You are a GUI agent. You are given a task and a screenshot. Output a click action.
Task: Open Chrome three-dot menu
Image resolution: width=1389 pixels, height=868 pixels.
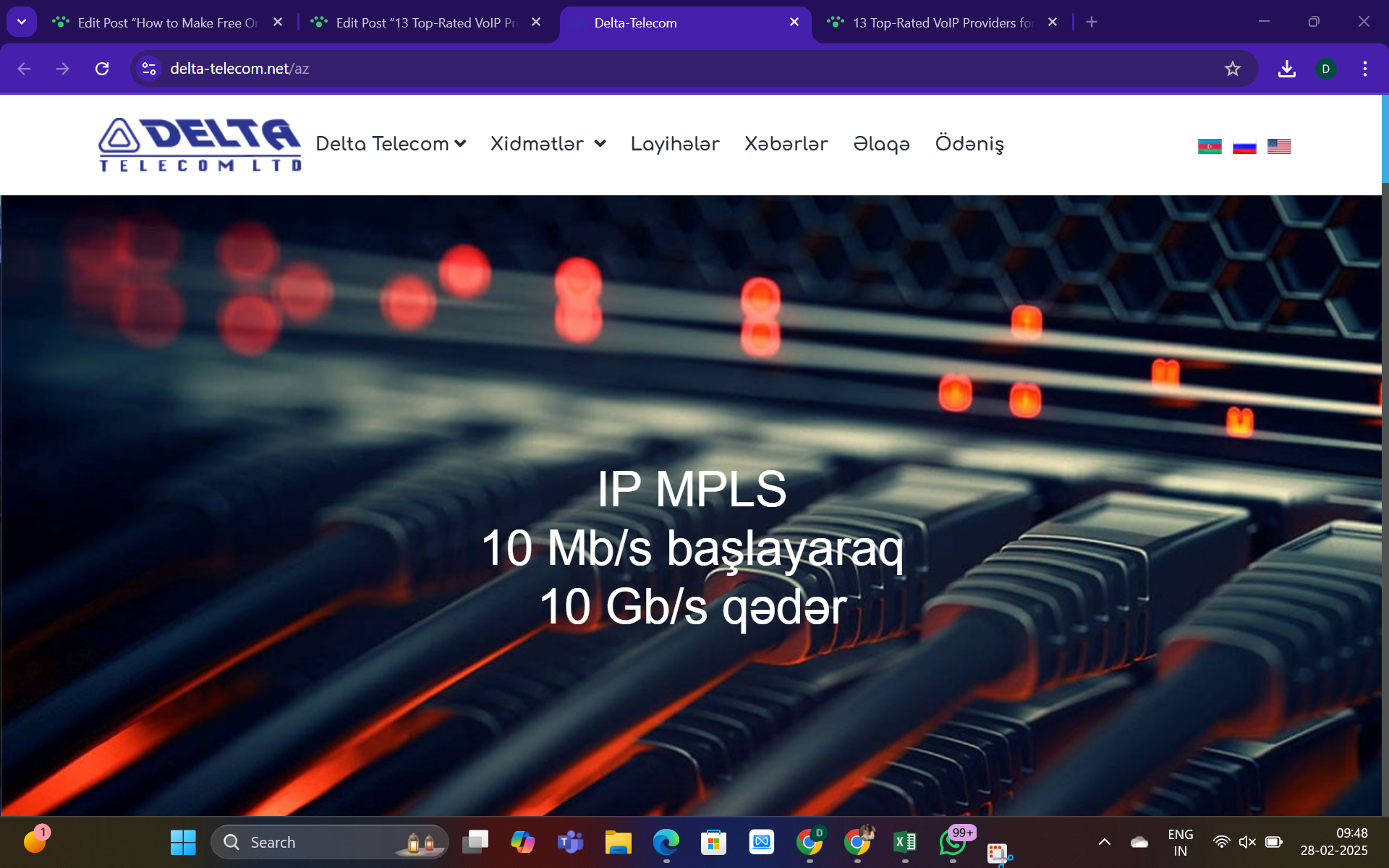click(1364, 69)
